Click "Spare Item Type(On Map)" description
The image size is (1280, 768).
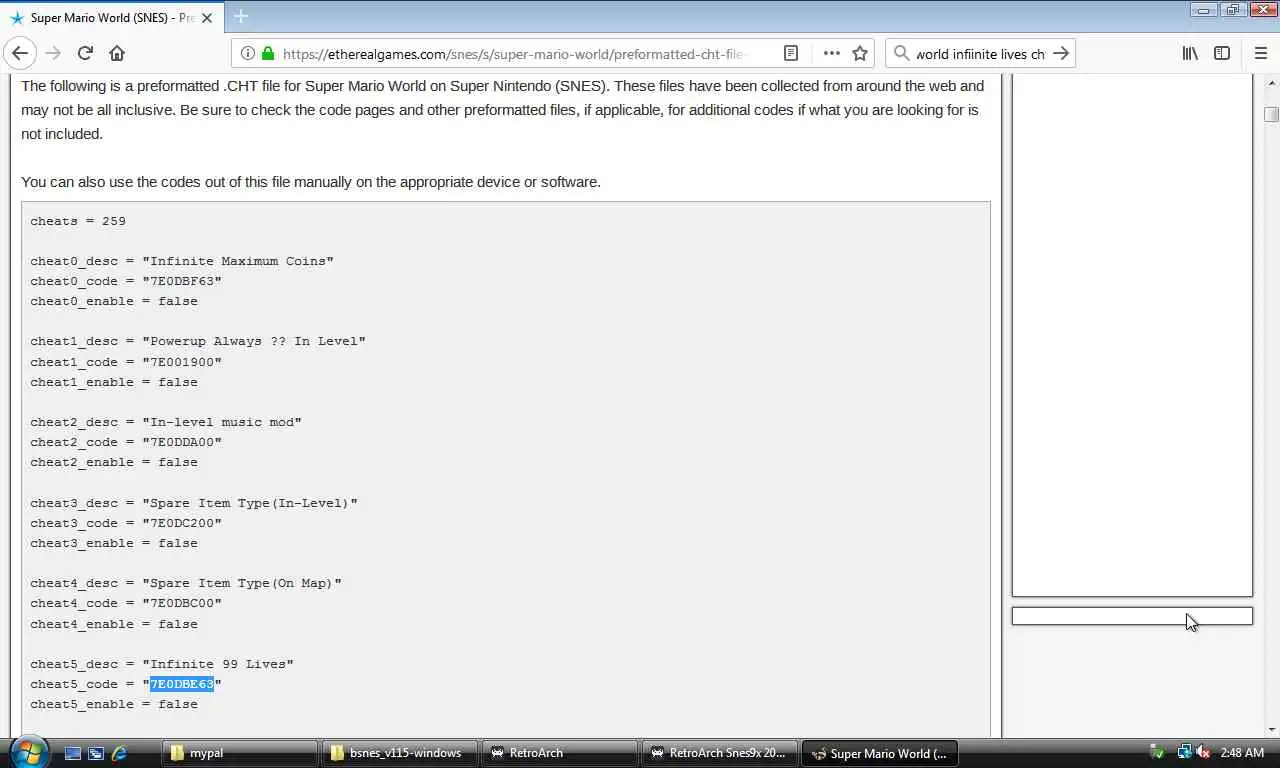(186, 583)
